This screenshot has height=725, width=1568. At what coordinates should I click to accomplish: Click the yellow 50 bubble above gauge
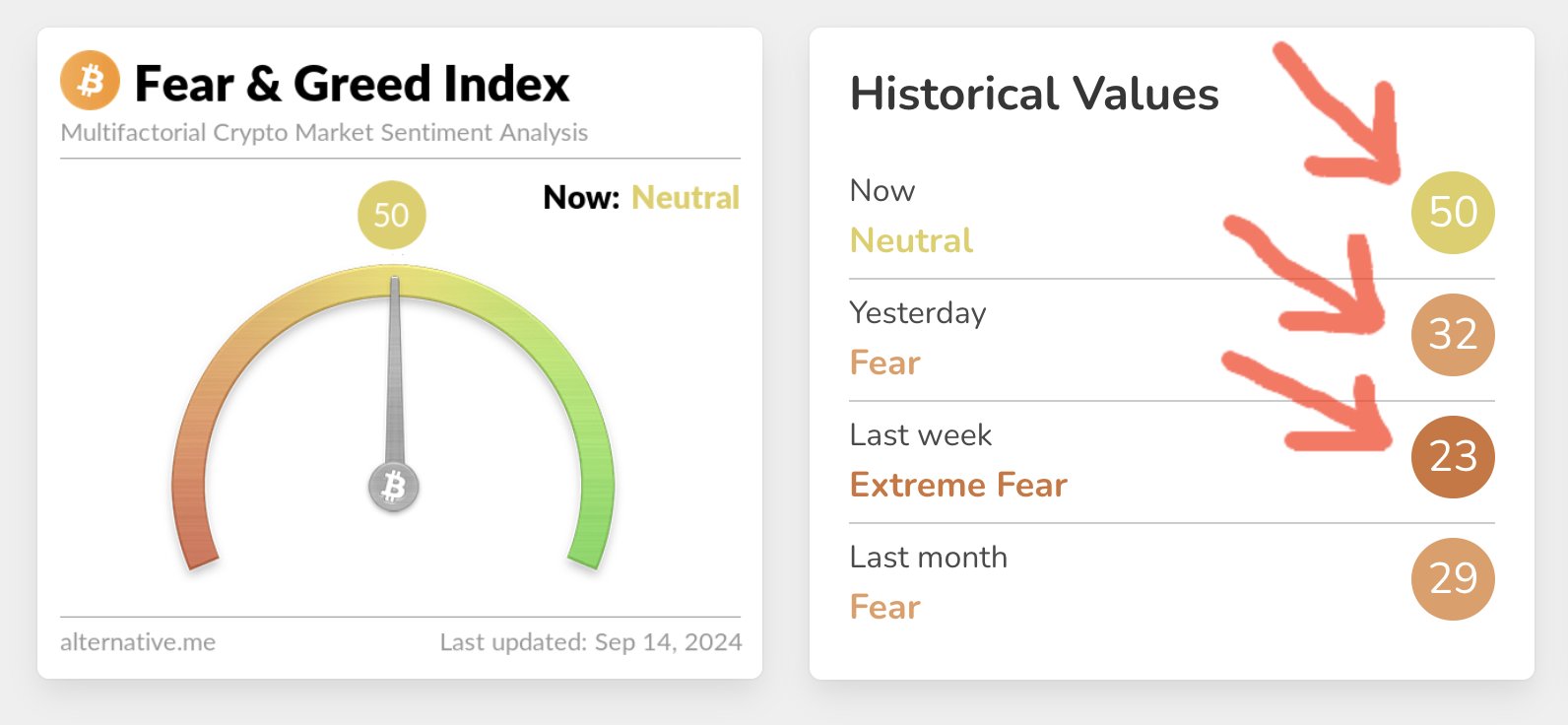391,215
